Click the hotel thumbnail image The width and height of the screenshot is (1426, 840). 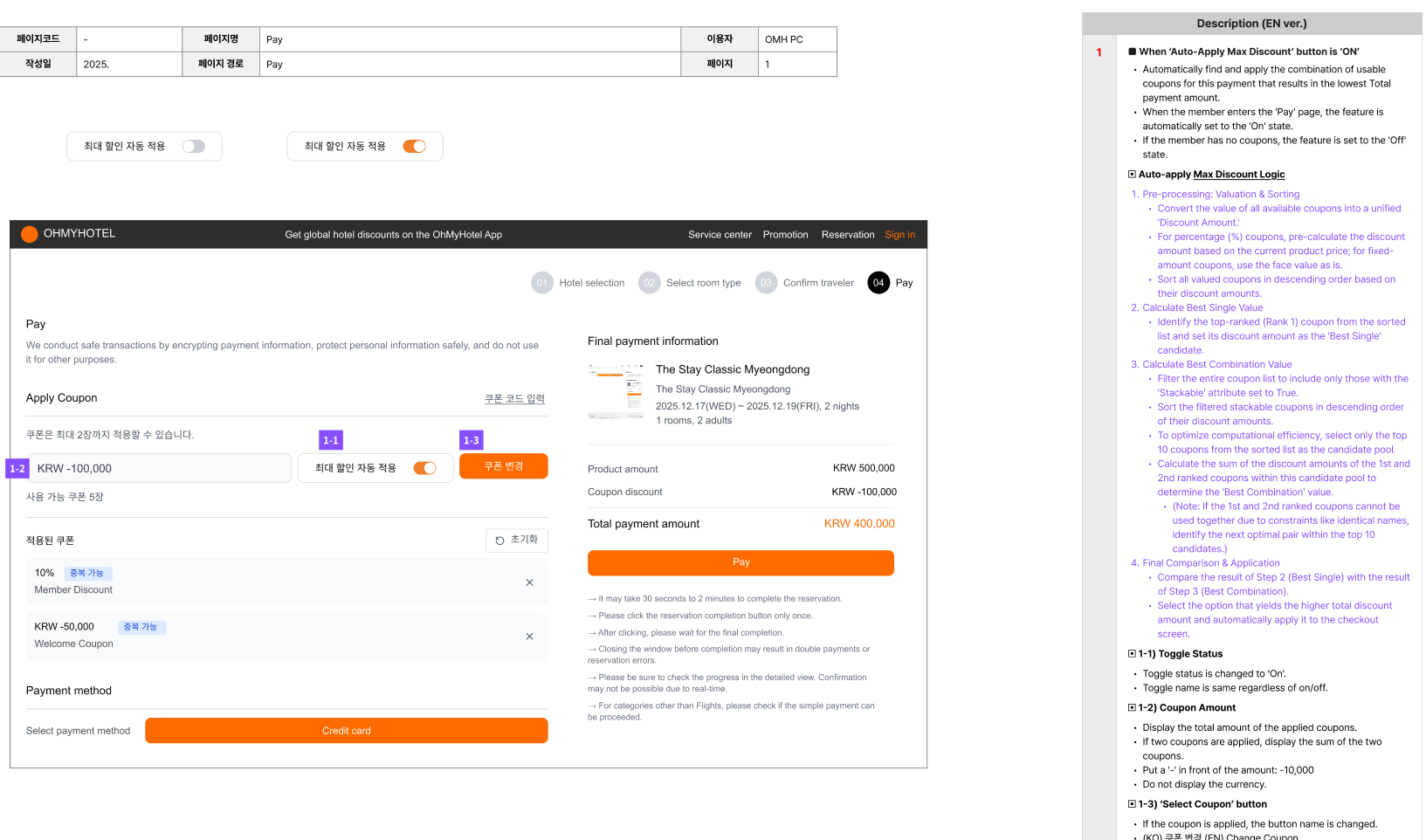[x=616, y=392]
